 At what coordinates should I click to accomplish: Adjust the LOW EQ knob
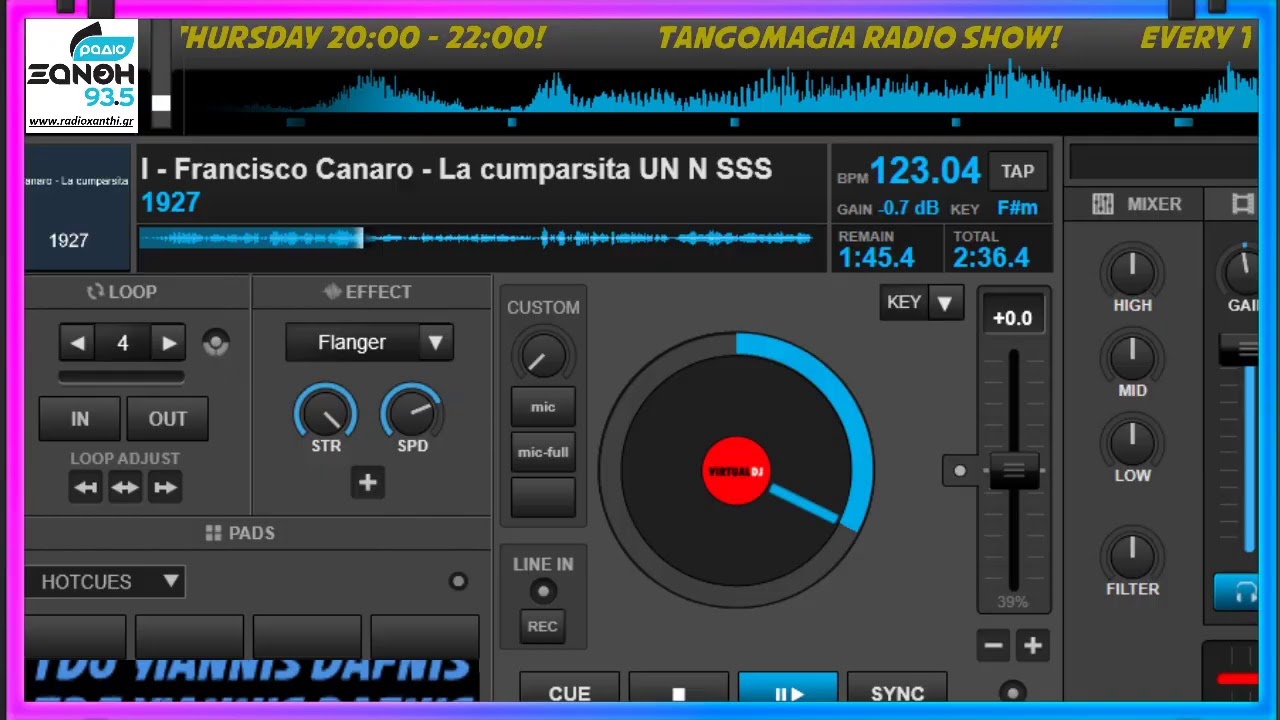1132,441
